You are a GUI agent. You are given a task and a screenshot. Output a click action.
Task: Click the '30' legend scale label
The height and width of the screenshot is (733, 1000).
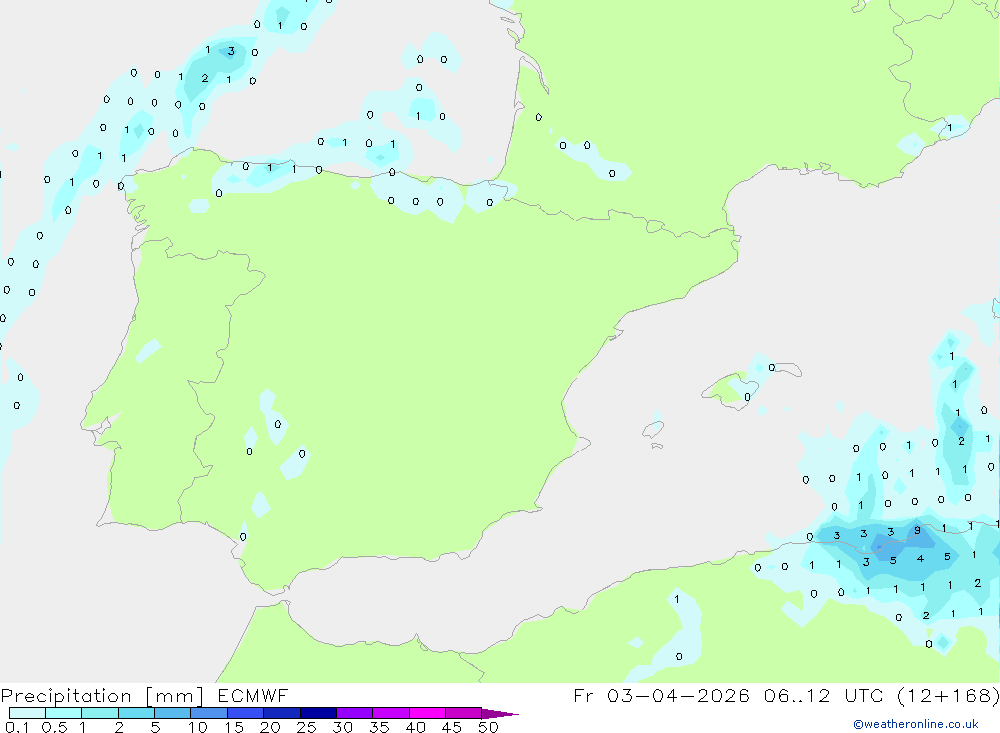pyautogui.click(x=342, y=727)
